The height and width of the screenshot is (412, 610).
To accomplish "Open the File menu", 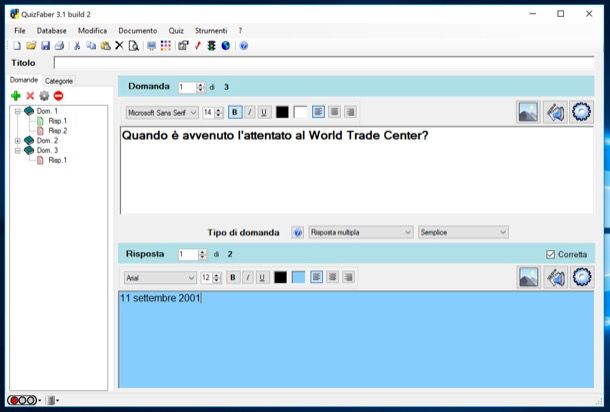I will 20,30.
